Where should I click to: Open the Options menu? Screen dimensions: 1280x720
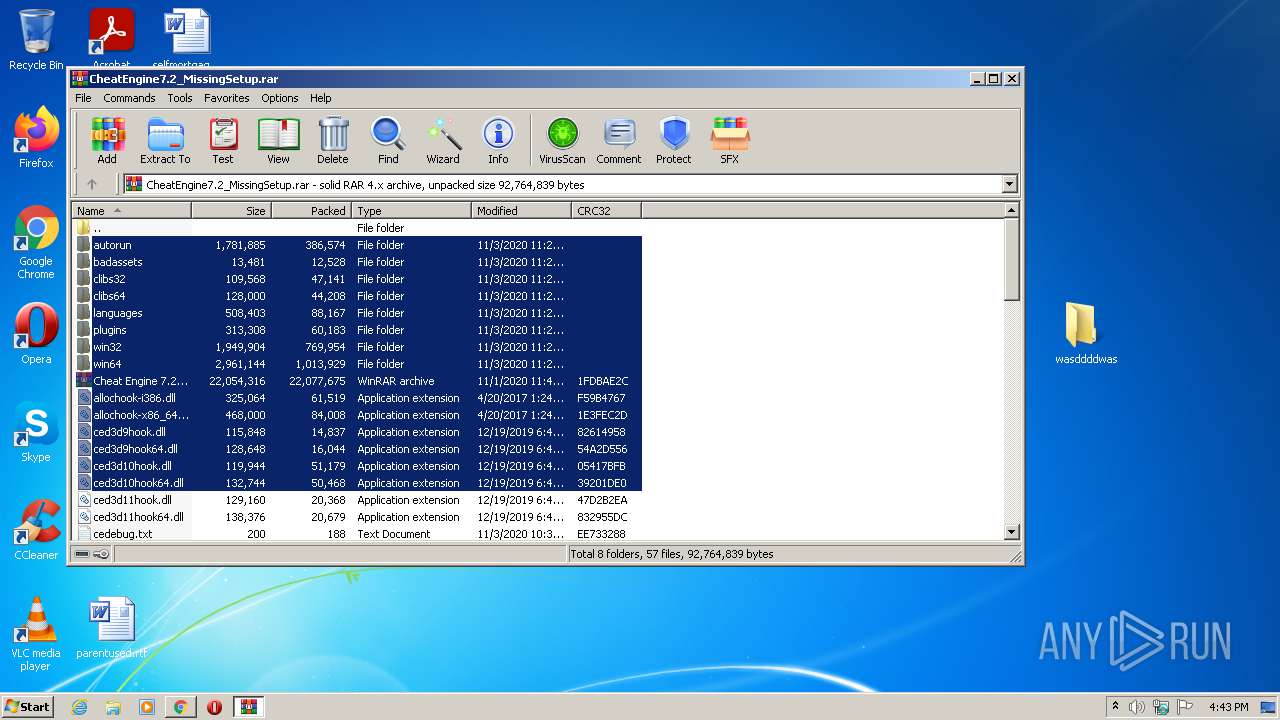pos(280,98)
